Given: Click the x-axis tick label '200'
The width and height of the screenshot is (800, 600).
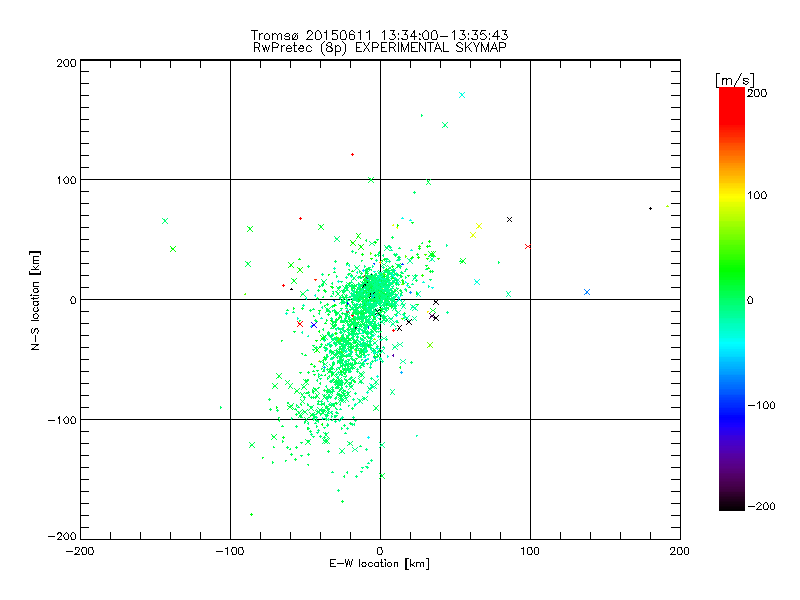Looking at the screenshot, I should pos(680,551).
